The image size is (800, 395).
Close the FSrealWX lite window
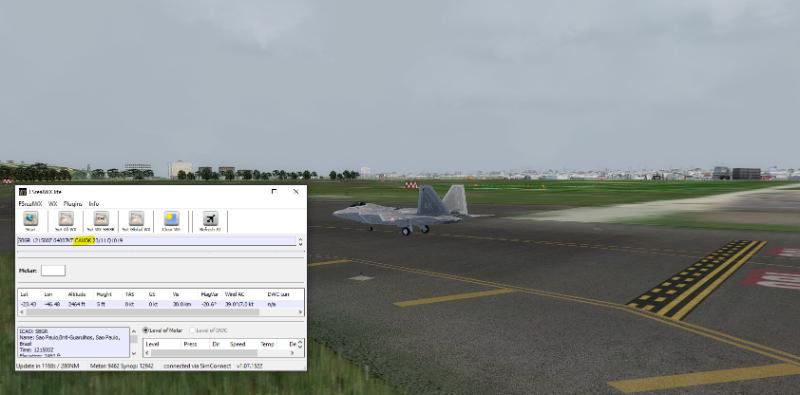[296, 192]
